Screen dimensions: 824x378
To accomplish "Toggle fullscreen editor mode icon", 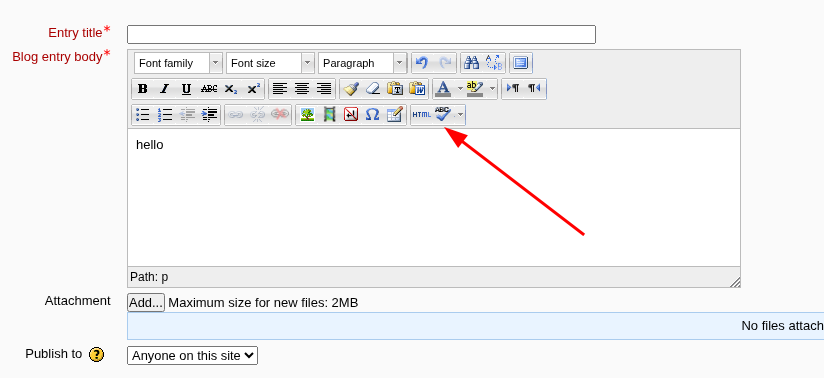I will [520, 63].
